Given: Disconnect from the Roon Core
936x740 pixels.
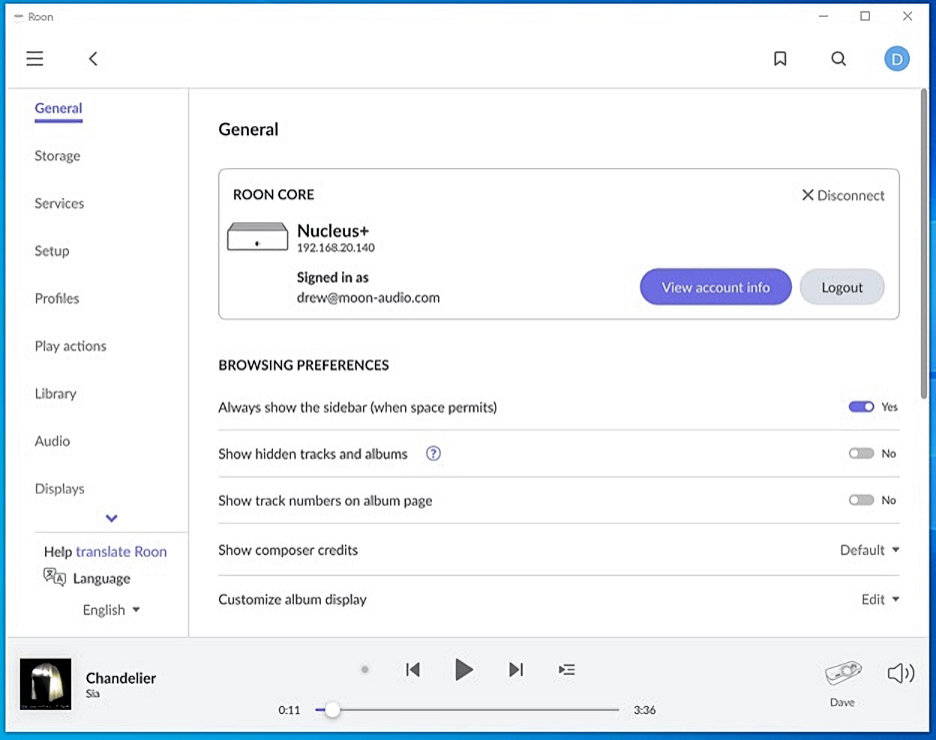Looking at the screenshot, I should 843,195.
